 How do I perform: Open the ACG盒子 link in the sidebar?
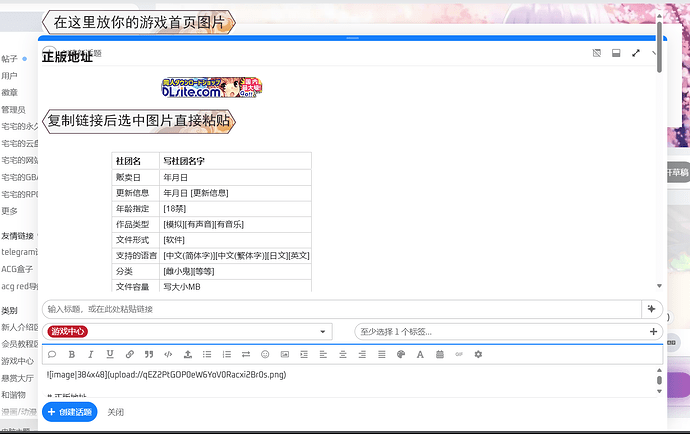(x=17, y=269)
